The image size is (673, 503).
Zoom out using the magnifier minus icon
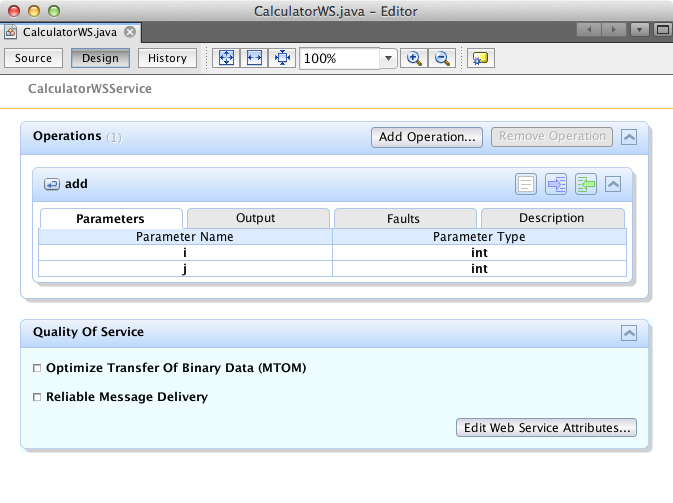[441, 59]
